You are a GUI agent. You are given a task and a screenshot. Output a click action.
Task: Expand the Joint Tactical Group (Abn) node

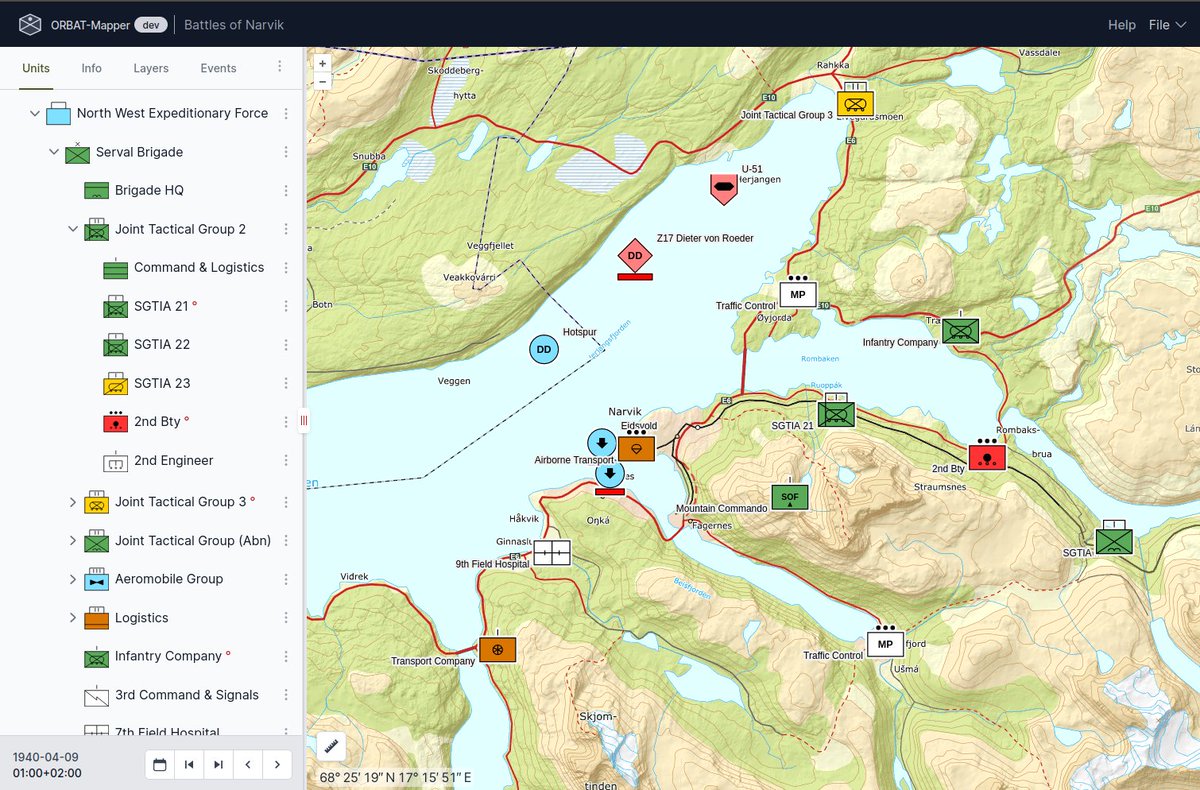[72, 540]
